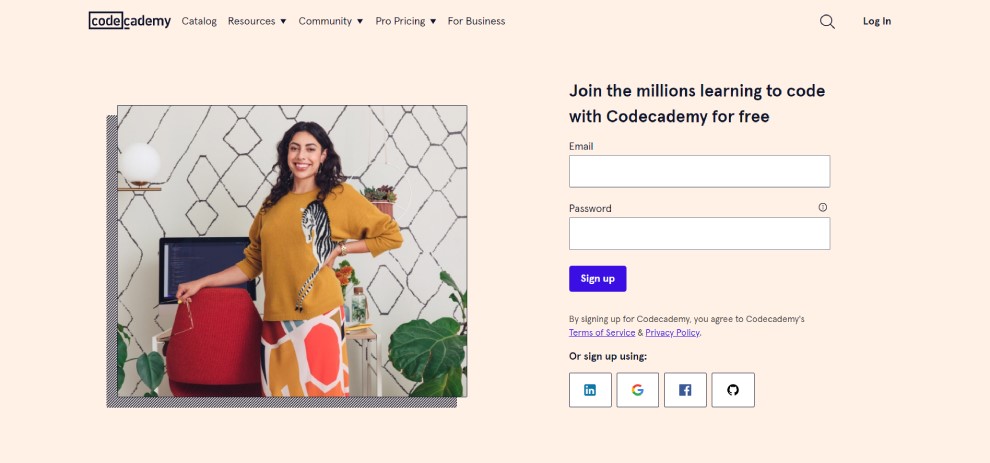Expand the Pro Pricing dropdown

tap(406, 21)
